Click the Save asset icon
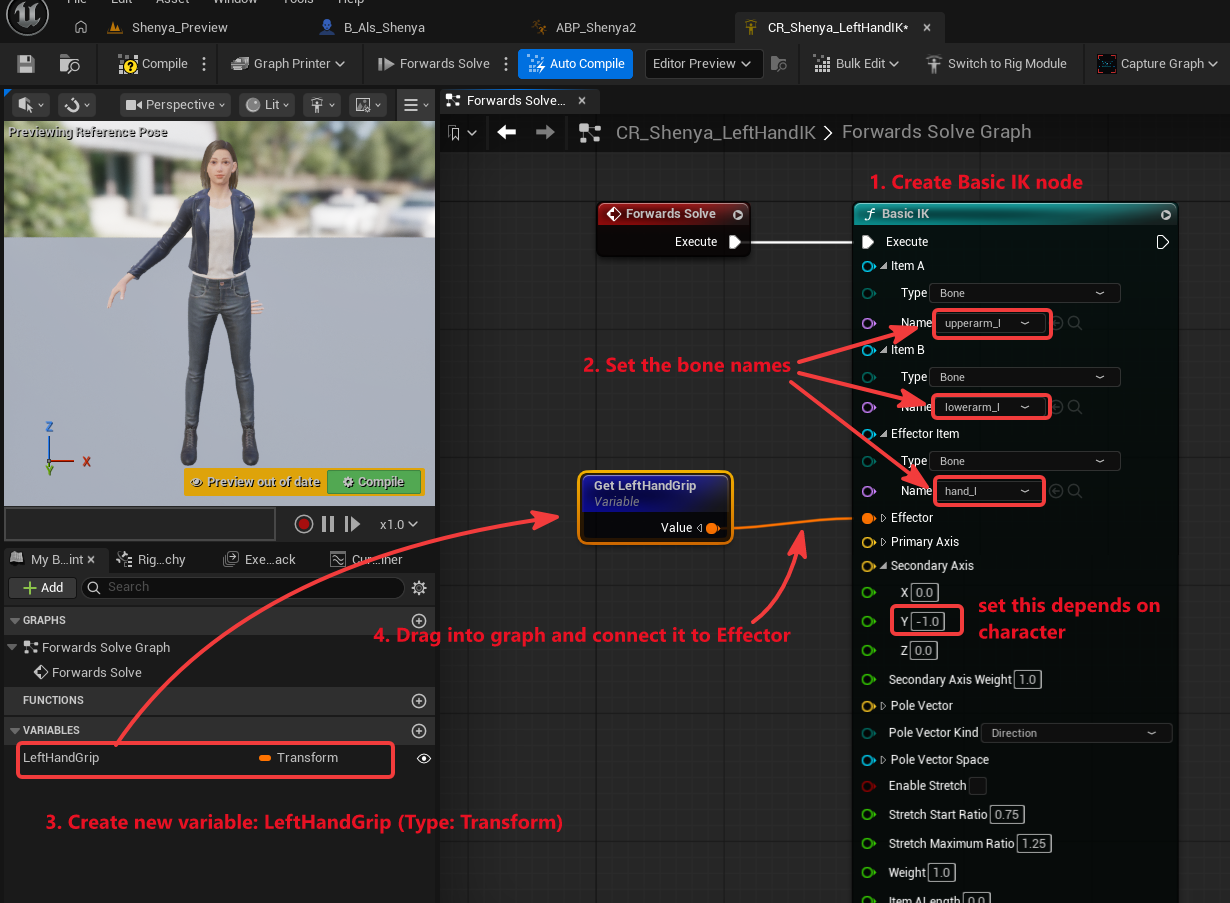 (26, 64)
